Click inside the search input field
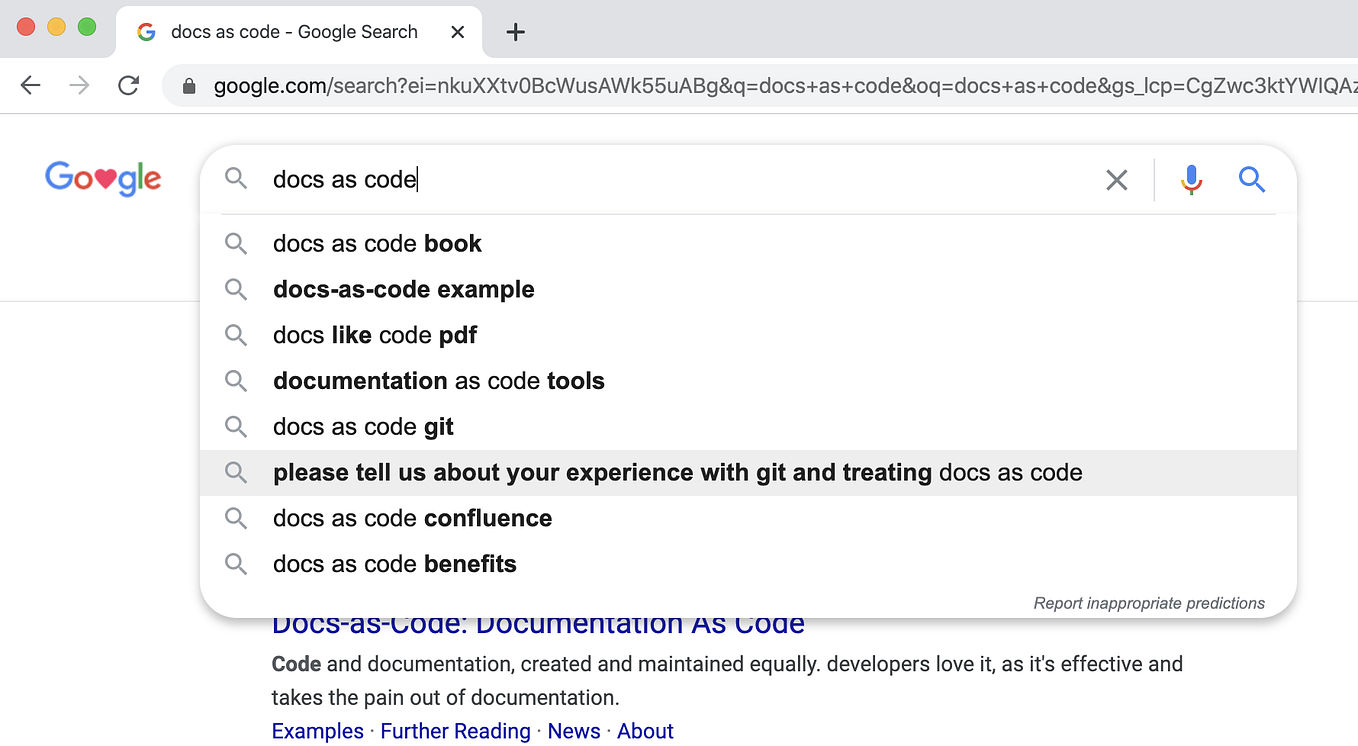 [600, 179]
